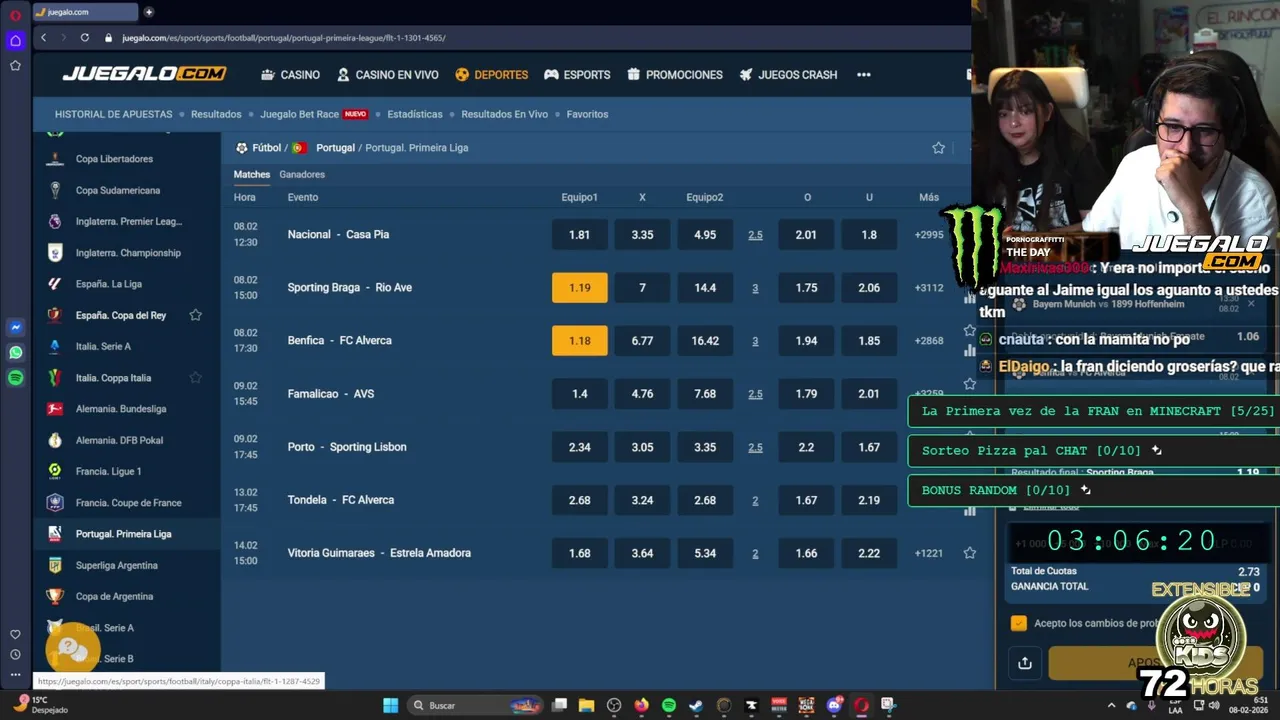The height and width of the screenshot is (720, 1280).
Task: Expand total line 2.5 for Nacional - Casa Pia
Action: coord(755,235)
